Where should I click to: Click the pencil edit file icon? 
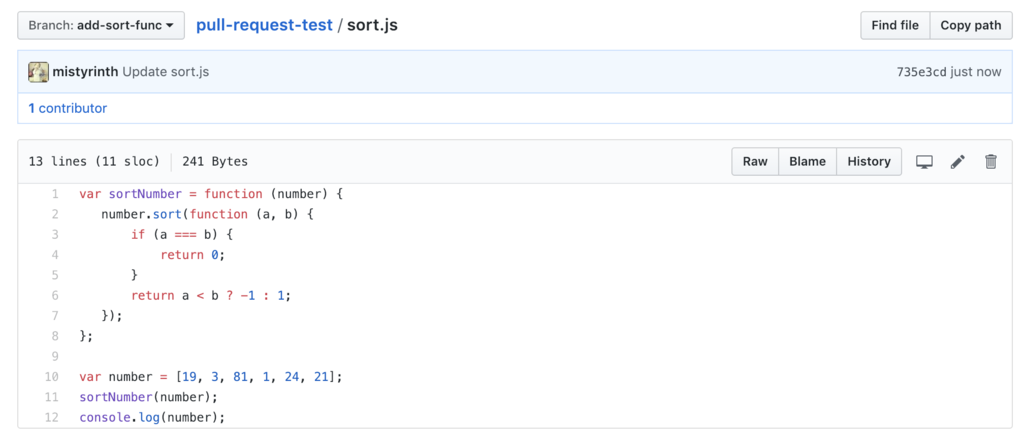(957, 162)
